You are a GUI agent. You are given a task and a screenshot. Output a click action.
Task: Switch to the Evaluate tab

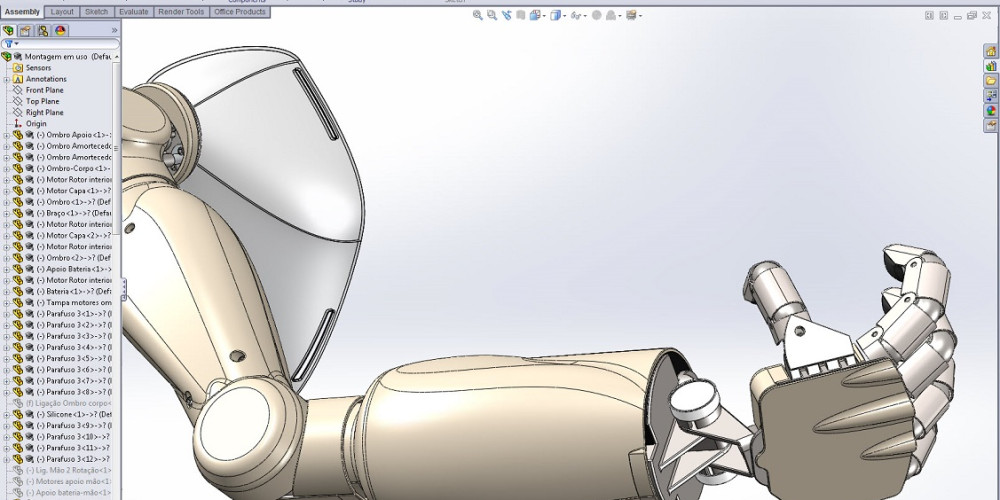[x=134, y=11]
